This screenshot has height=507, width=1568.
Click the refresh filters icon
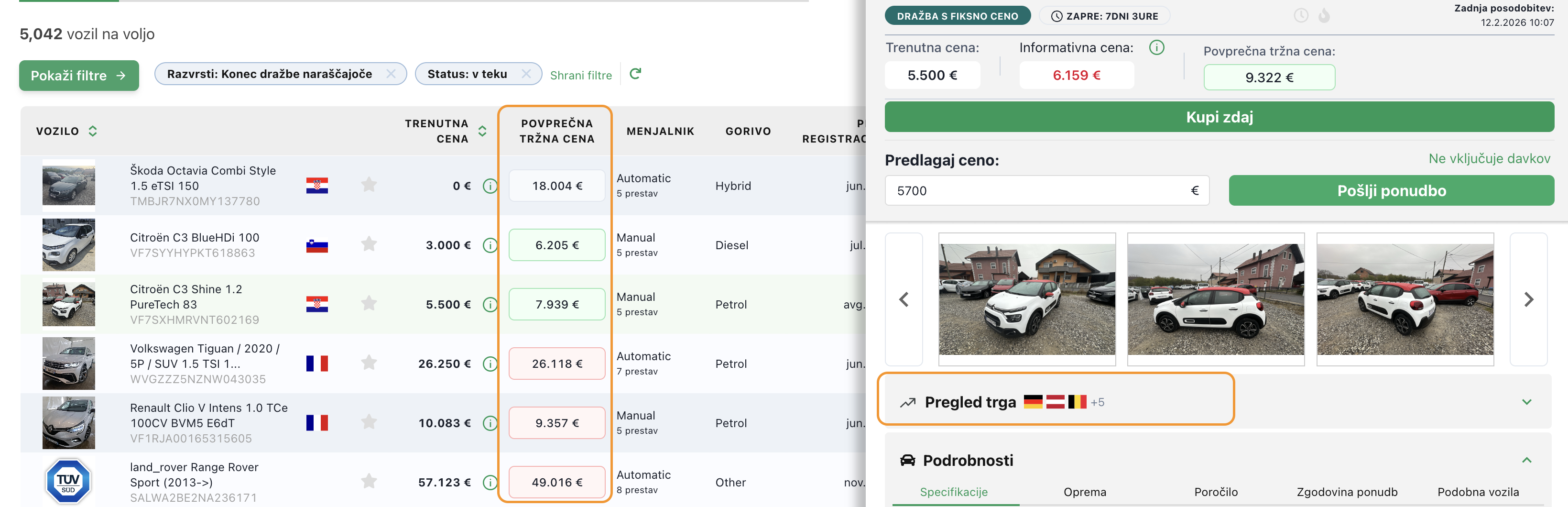point(635,74)
